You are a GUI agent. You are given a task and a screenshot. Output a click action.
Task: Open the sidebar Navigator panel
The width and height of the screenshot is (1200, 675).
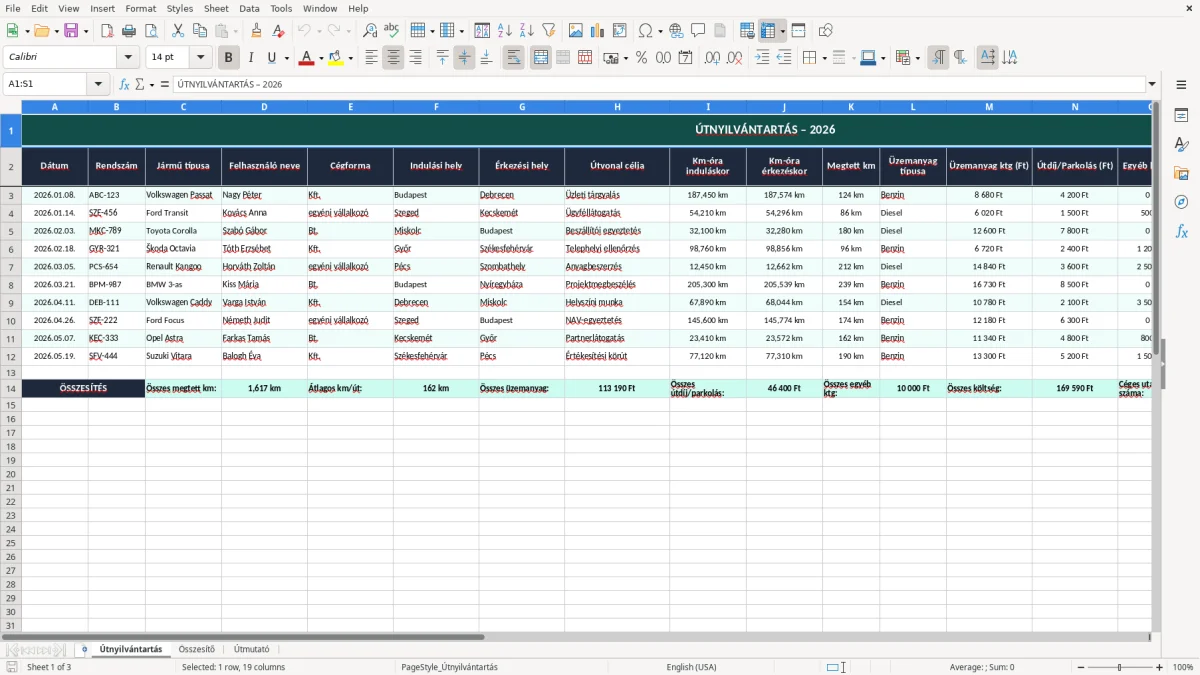point(1181,202)
